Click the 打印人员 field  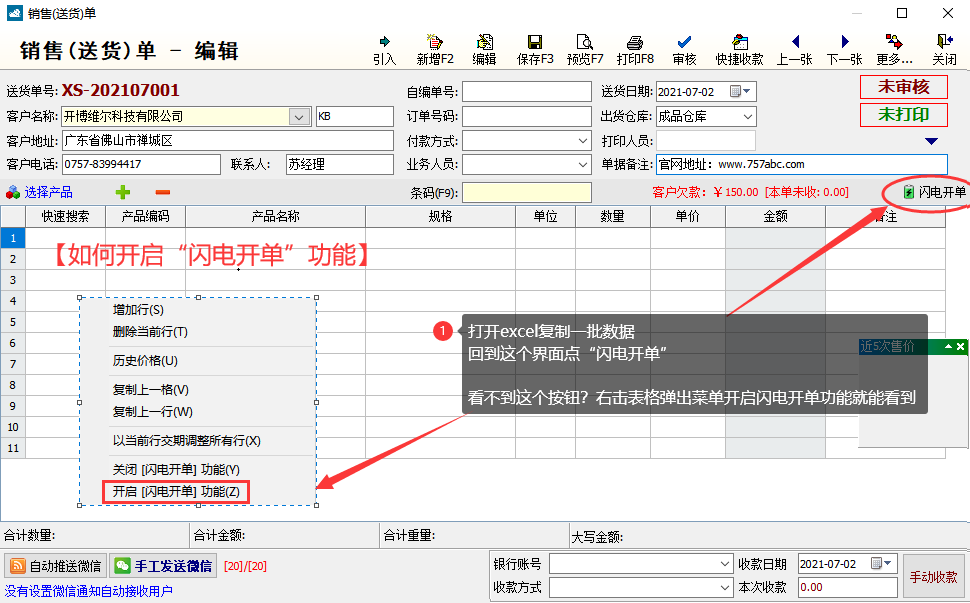pos(706,141)
